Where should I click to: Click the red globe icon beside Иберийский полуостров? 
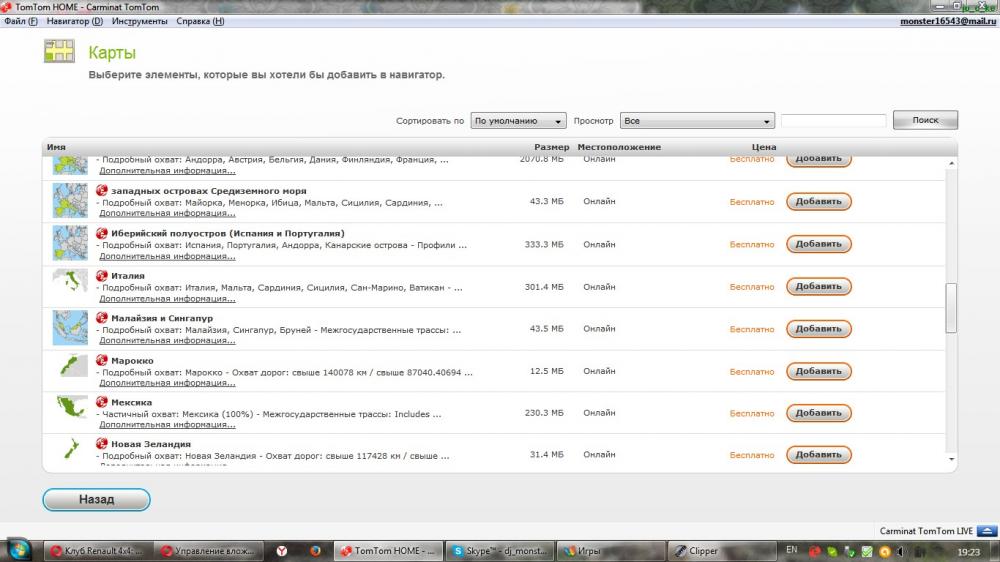click(x=101, y=233)
